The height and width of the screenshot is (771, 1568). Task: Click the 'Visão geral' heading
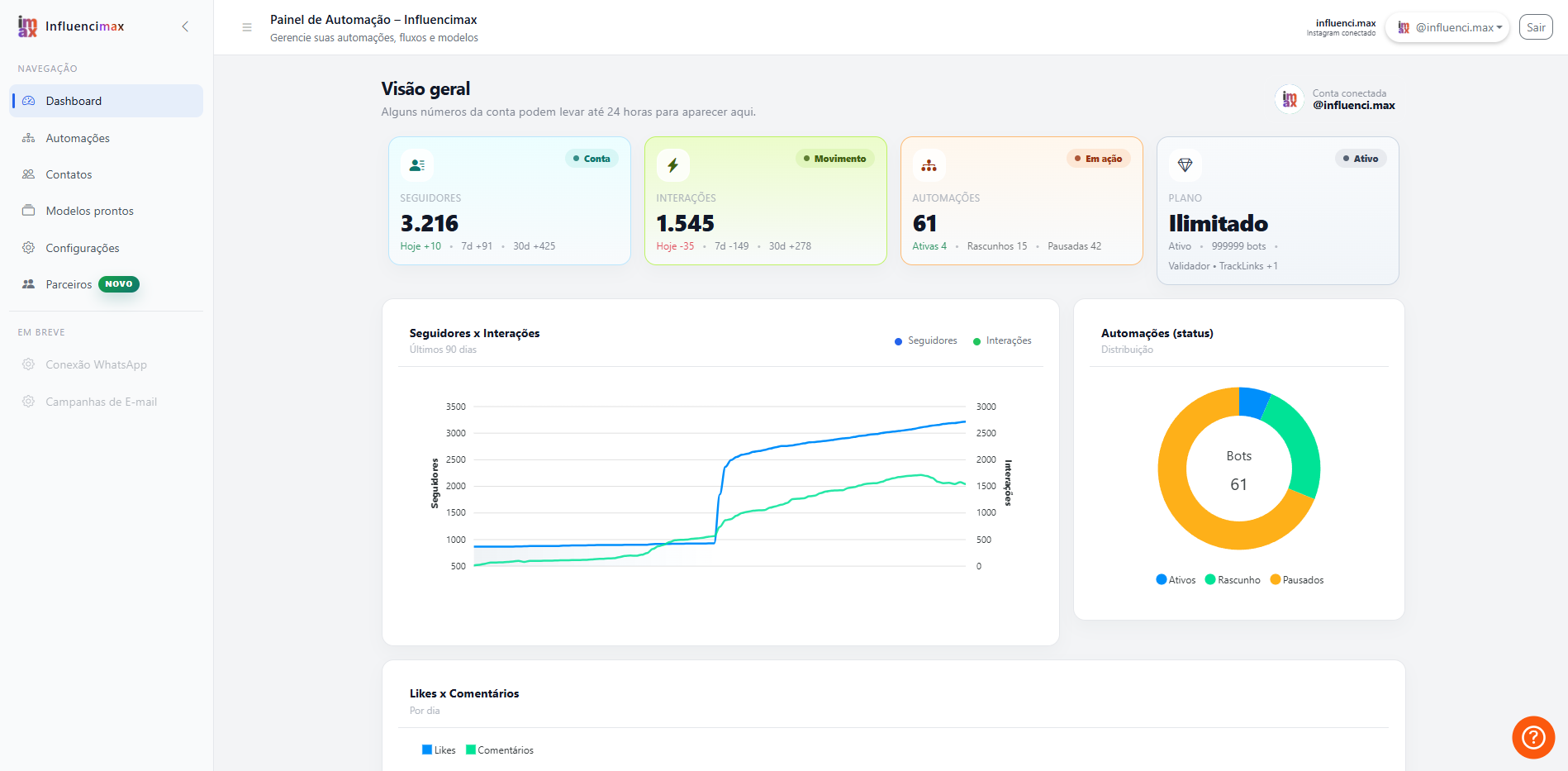click(425, 88)
